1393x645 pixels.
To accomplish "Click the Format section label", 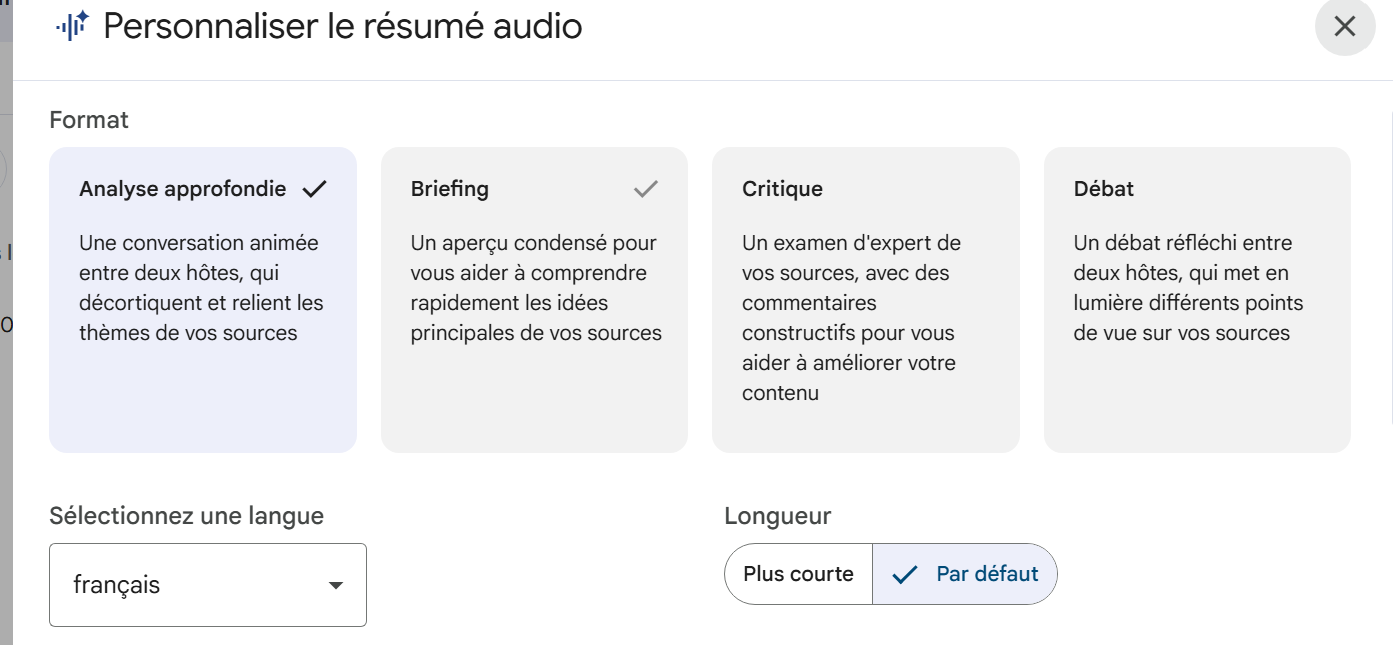I will pos(89,120).
